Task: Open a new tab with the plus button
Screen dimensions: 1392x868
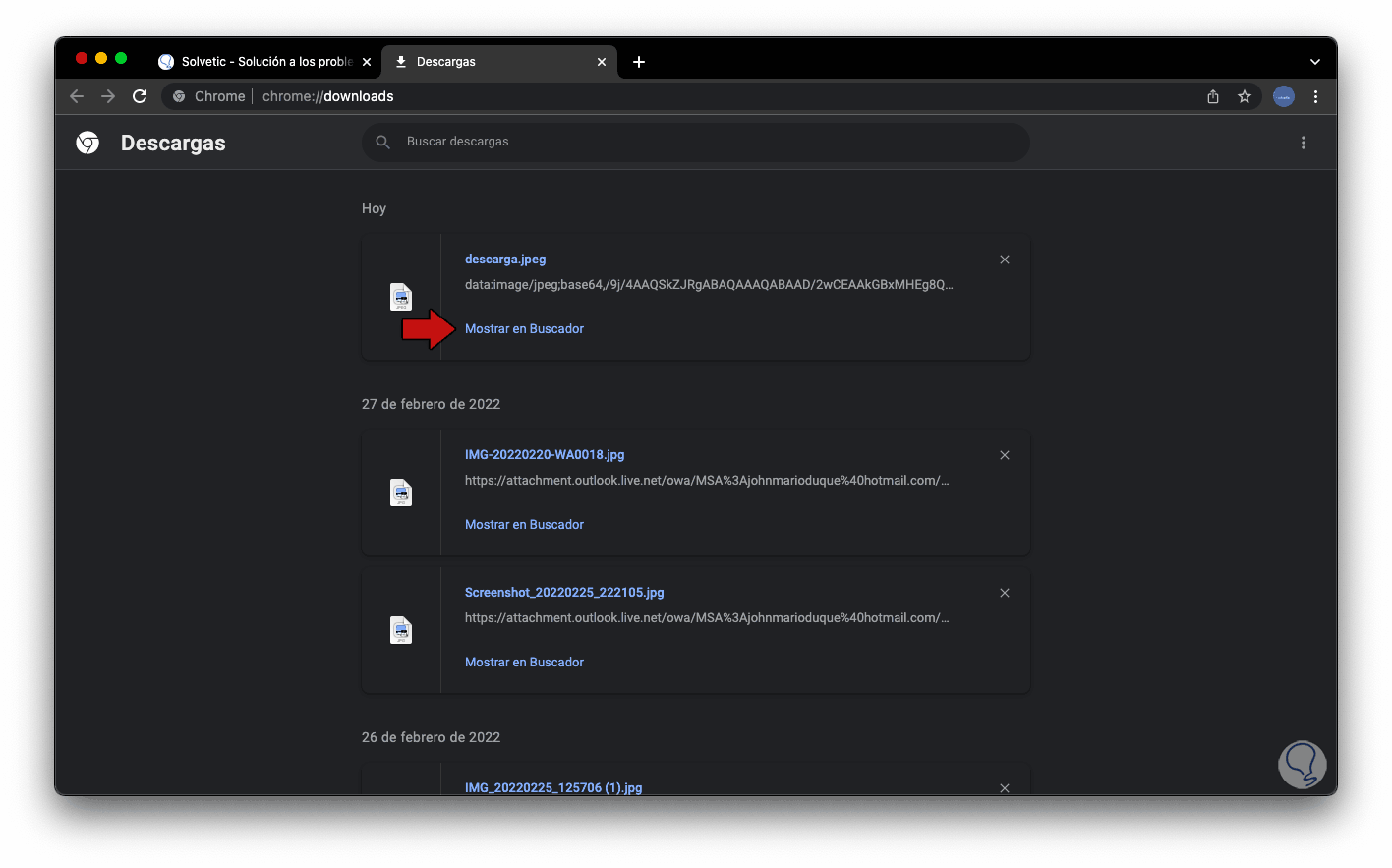Action: [639, 62]
